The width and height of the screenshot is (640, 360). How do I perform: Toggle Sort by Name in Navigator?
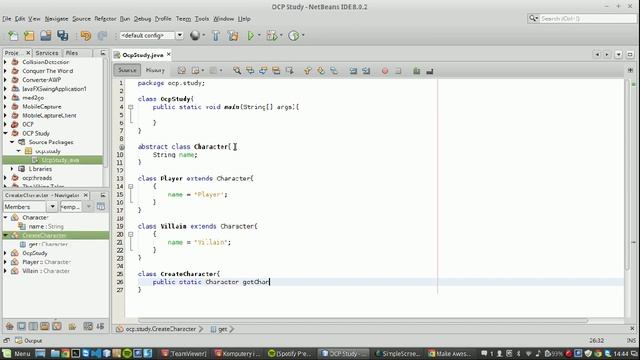88,326
